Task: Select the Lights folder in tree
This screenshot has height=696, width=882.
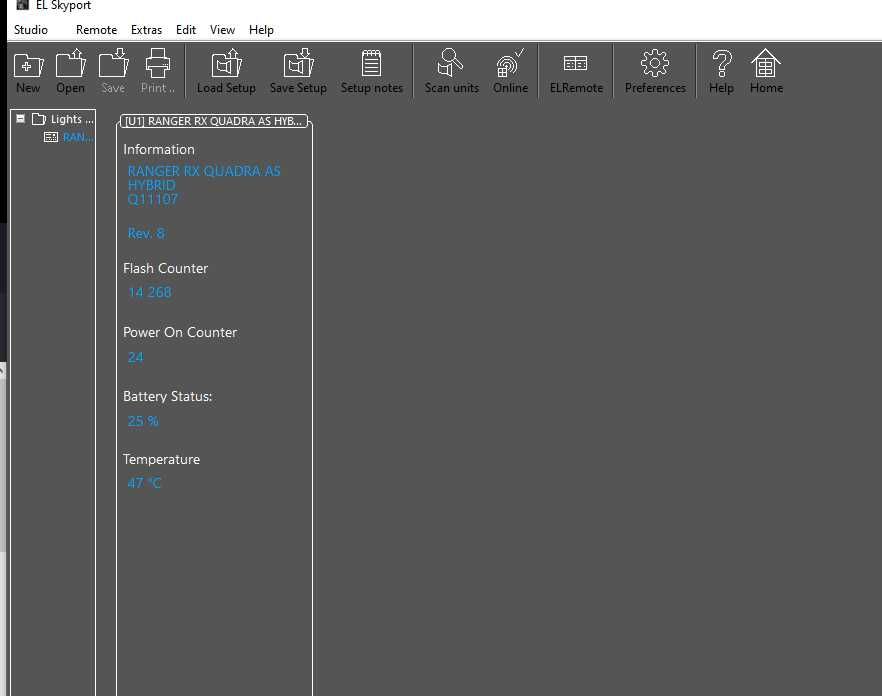Action: (x=63, y=119)
